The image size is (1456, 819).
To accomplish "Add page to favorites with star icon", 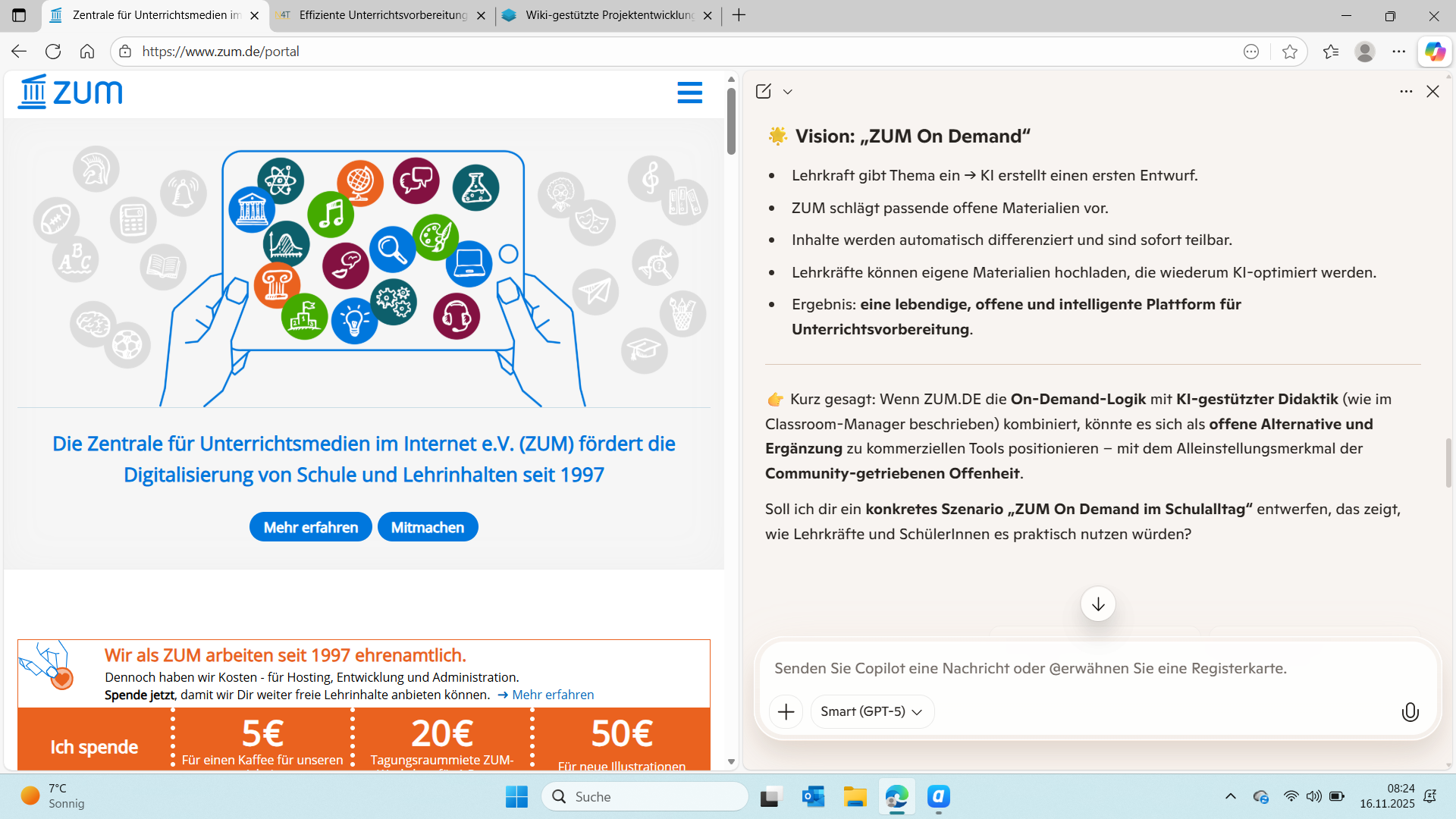I will point(1289,52).
